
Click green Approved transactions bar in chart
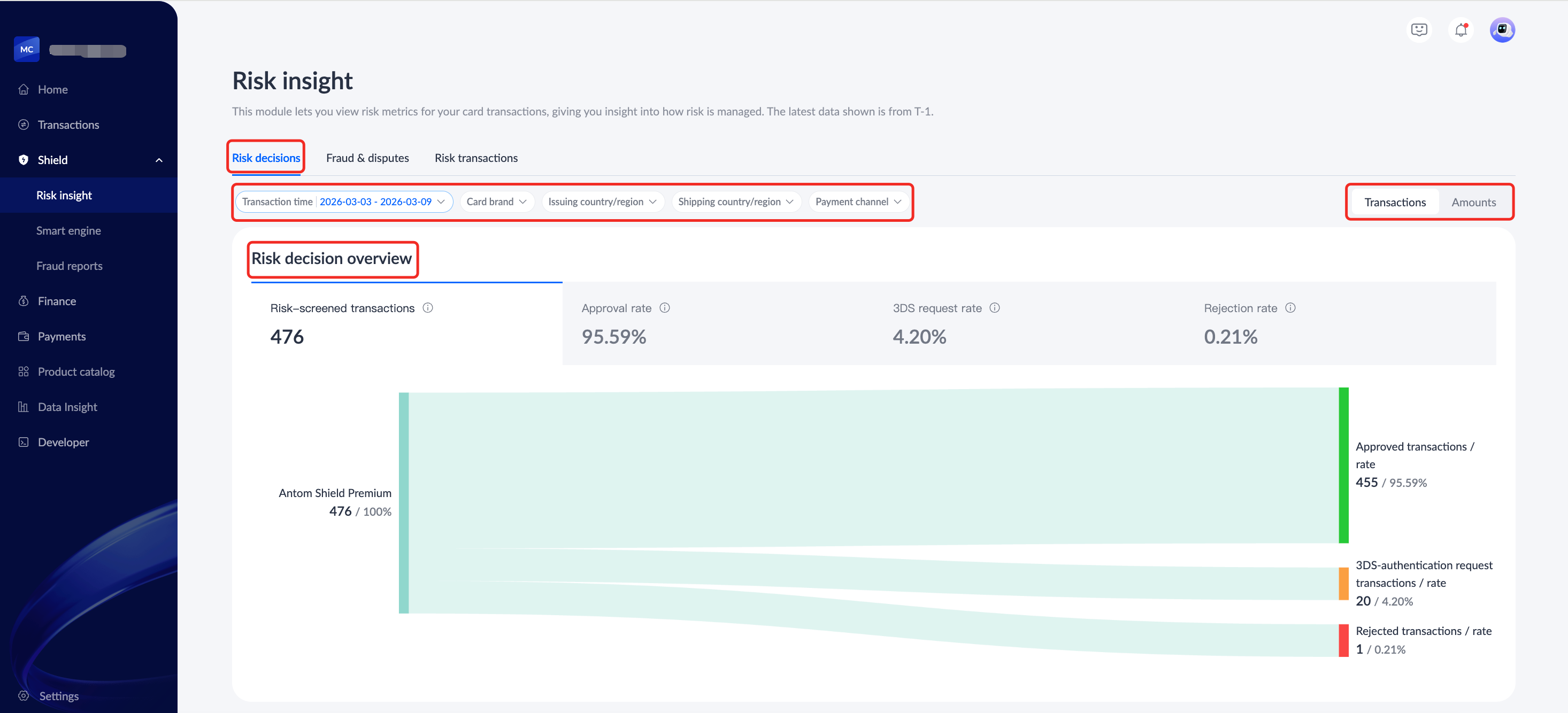pyautogui.click(x=1343, y=466)
